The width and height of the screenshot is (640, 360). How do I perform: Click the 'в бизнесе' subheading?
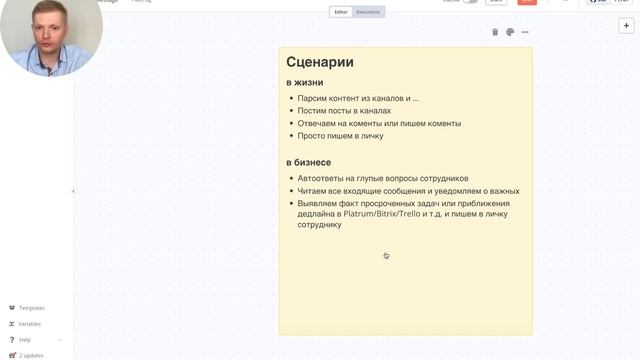coord(308,162)
